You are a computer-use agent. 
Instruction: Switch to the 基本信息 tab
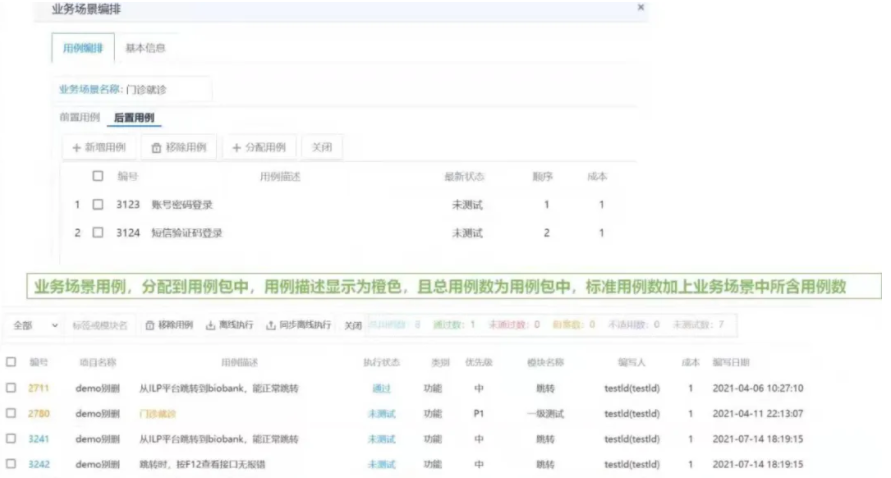coord(145,48)
